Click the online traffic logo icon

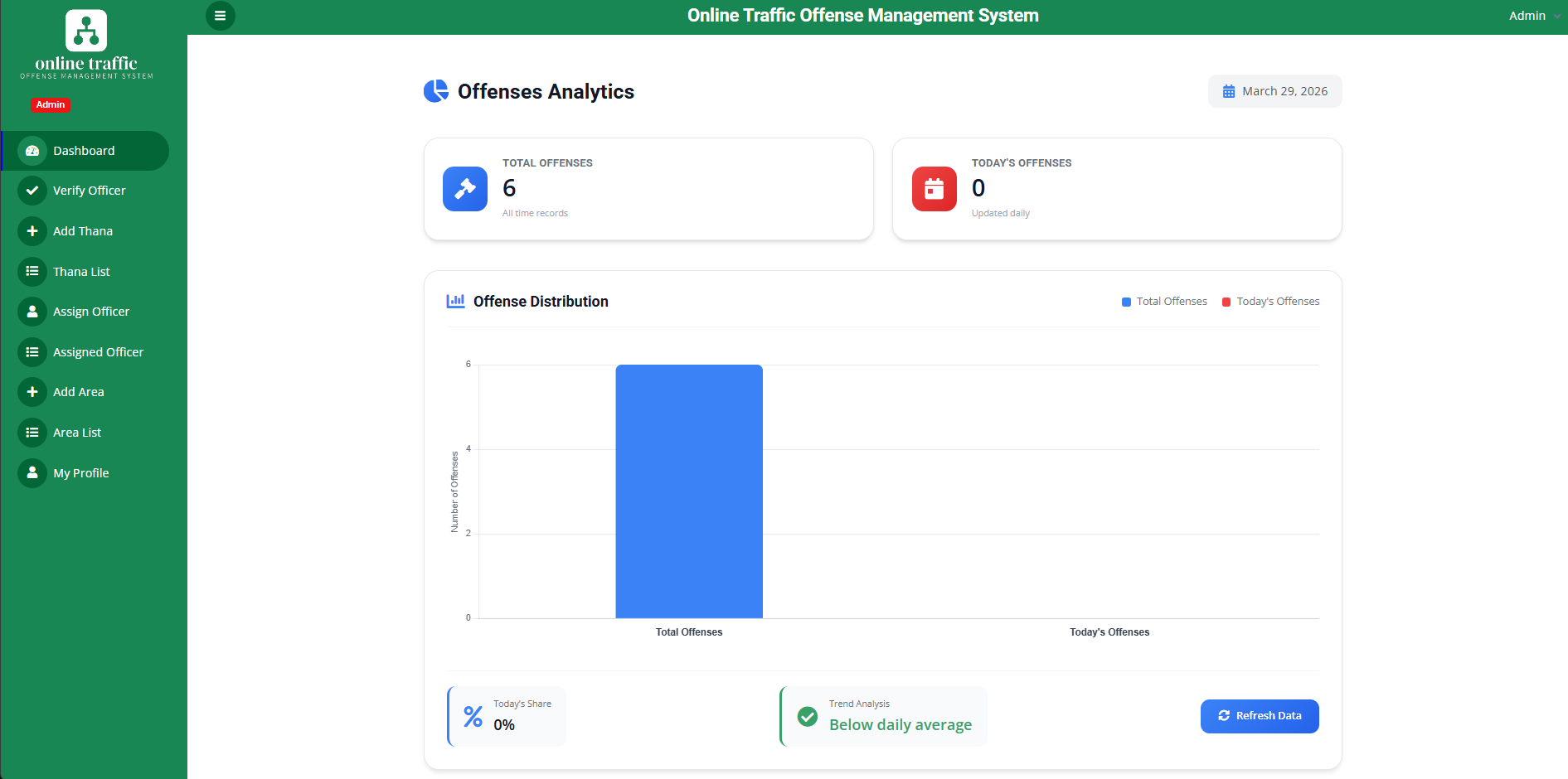click(x=86, y=31)
